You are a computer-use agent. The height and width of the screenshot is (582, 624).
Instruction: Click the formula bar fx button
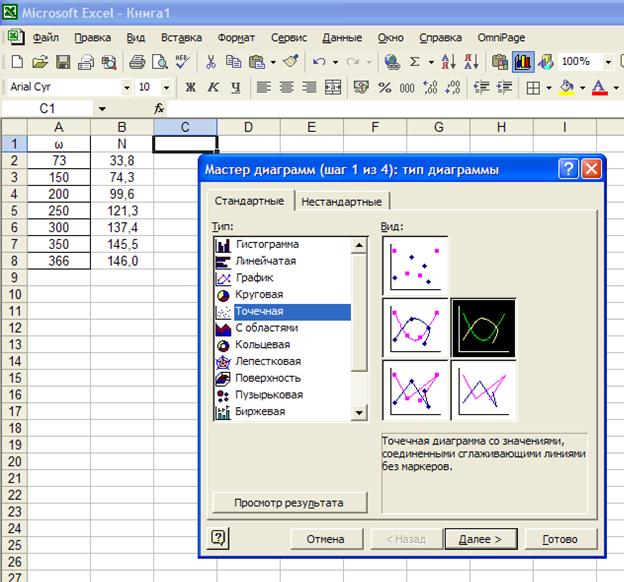[159, 108]
